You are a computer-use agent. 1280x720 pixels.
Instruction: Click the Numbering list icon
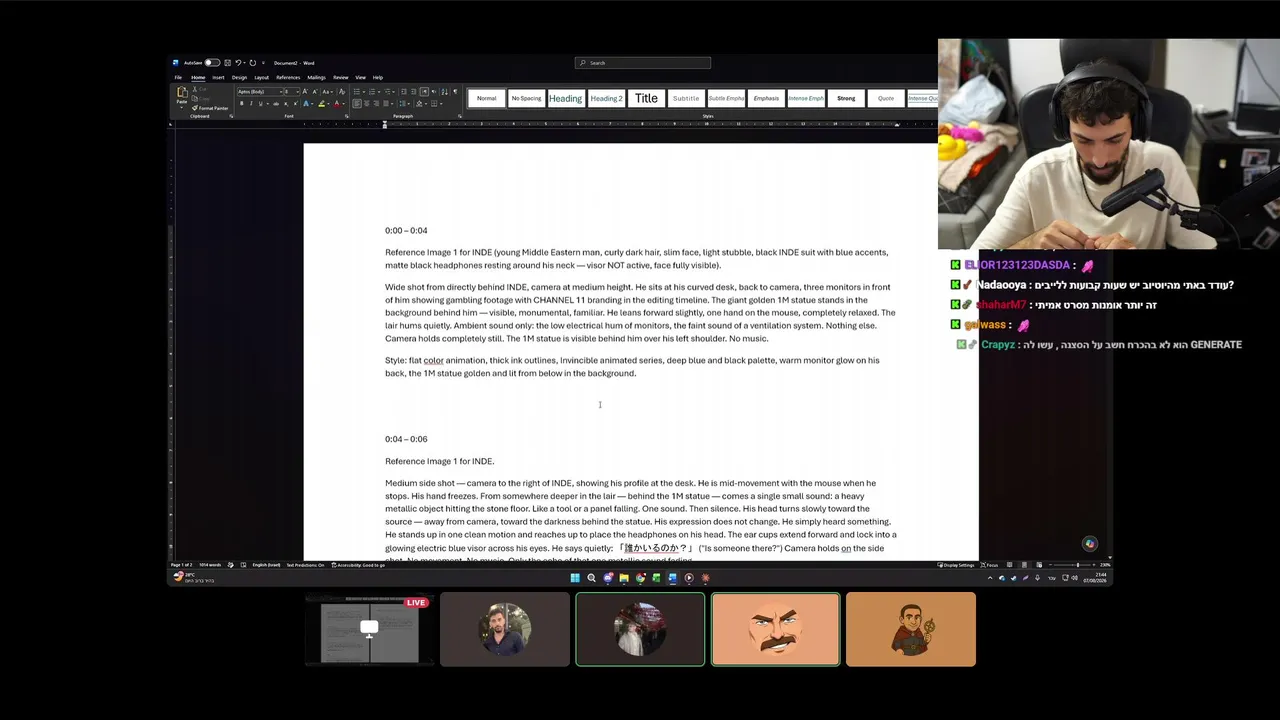tap(372, 92)
